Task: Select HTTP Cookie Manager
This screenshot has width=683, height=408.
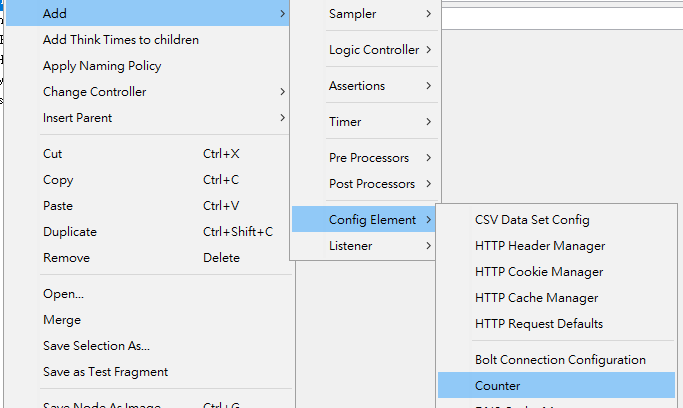Action: 539,272
